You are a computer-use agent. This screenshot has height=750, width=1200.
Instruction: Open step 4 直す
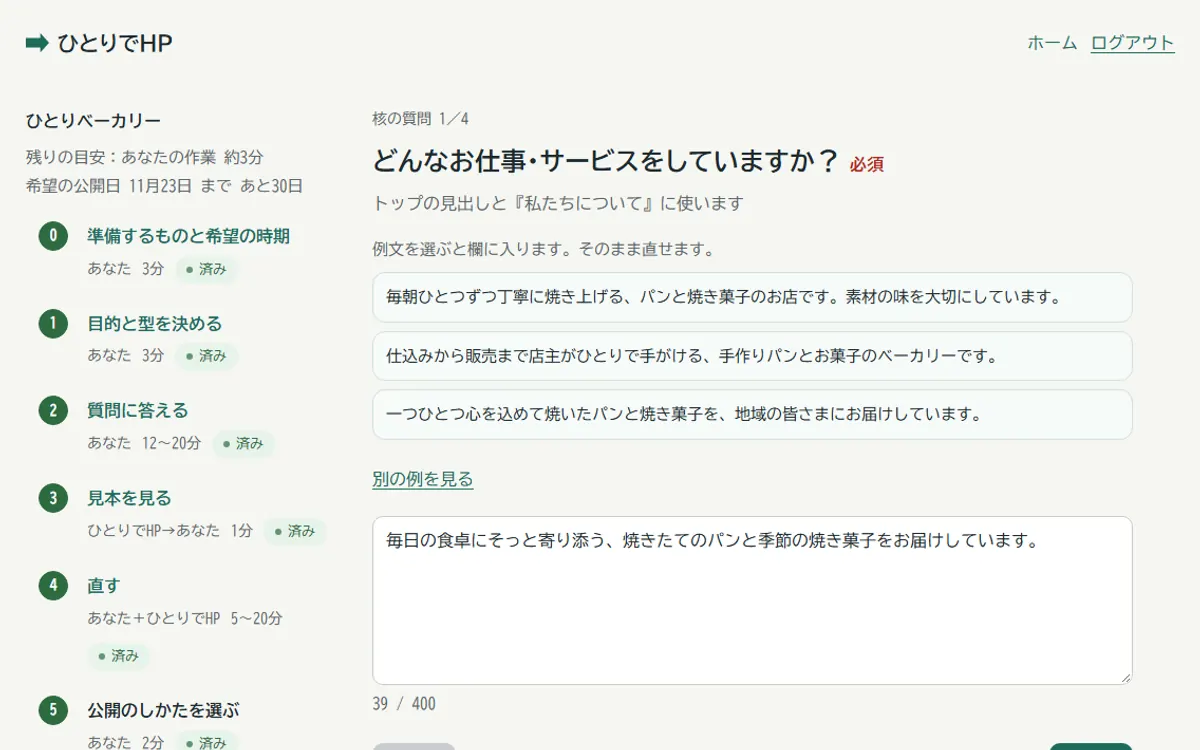103,585
